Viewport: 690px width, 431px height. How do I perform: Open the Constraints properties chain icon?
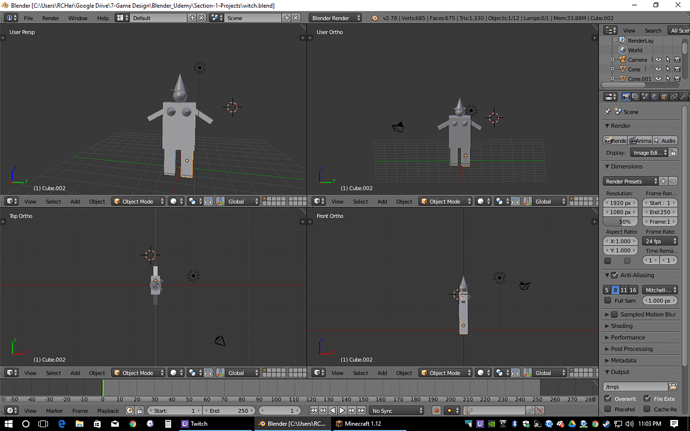tap(674, 96)
